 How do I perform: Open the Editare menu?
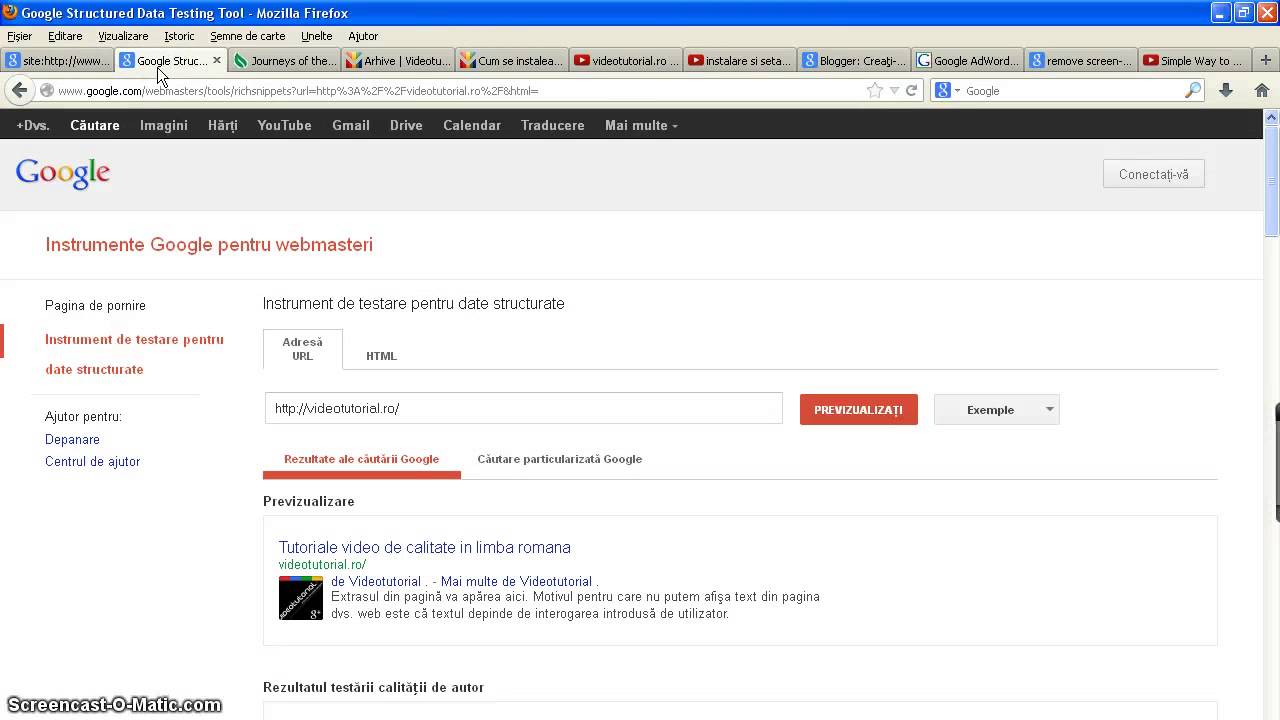tap(65, 36)
